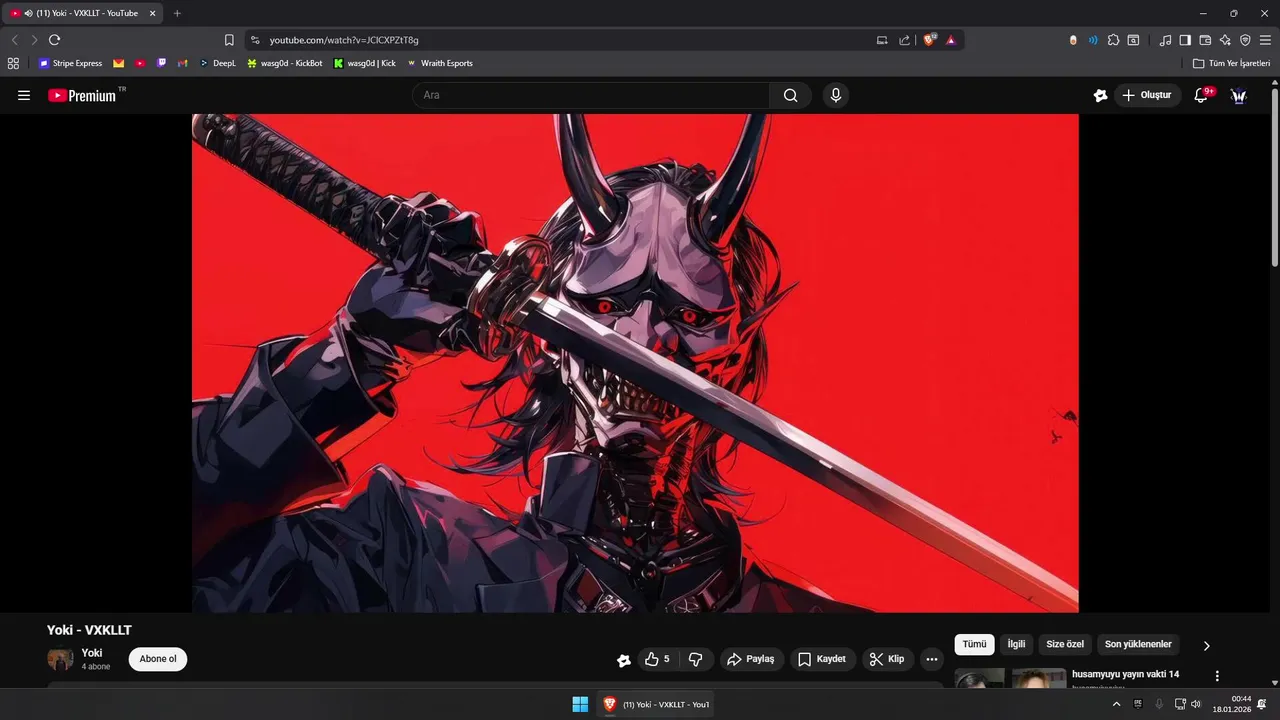
Task: Open Leo AI sparkle icon in toolbar
Action: pyautogui.click(x=1225, y=40)
